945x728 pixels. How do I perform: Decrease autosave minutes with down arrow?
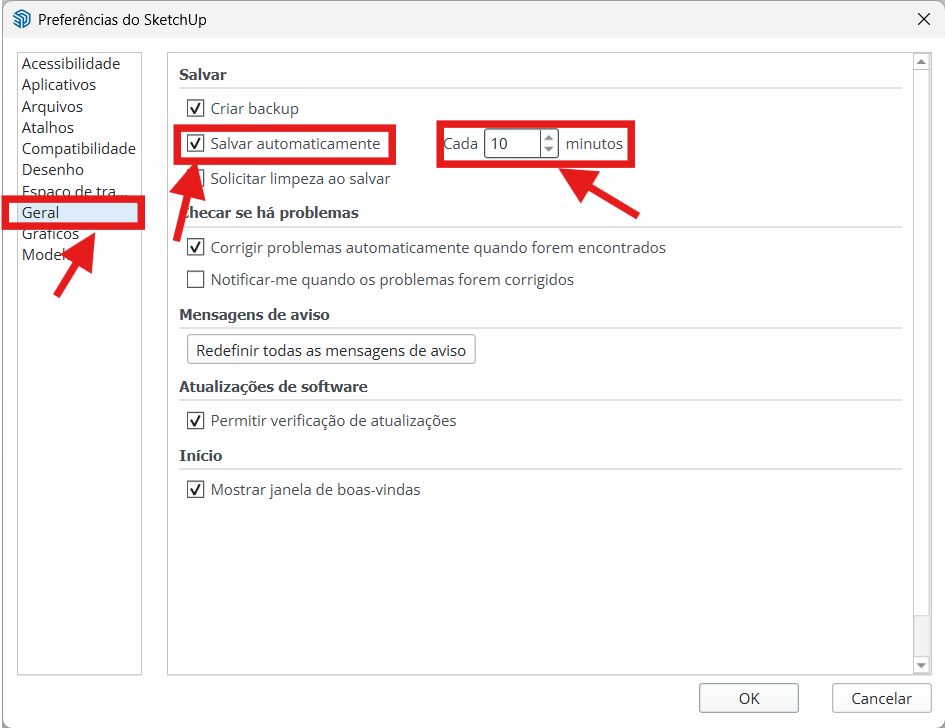click(x=548, y=150)
